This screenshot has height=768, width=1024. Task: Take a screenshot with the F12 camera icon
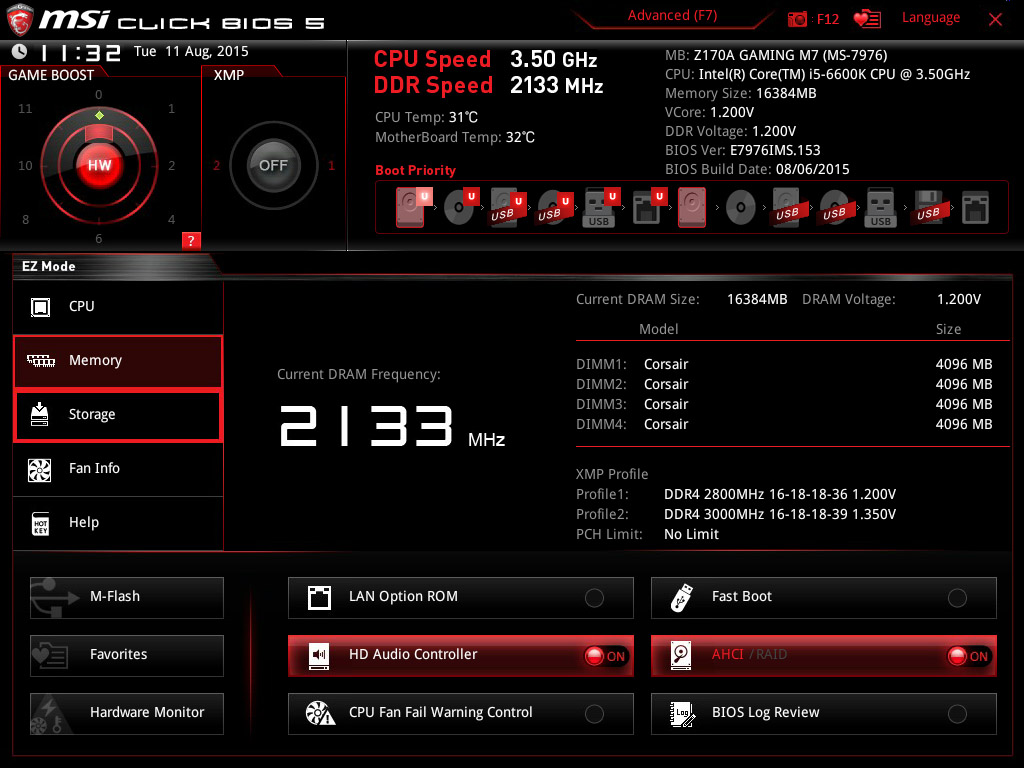(797, 19)
